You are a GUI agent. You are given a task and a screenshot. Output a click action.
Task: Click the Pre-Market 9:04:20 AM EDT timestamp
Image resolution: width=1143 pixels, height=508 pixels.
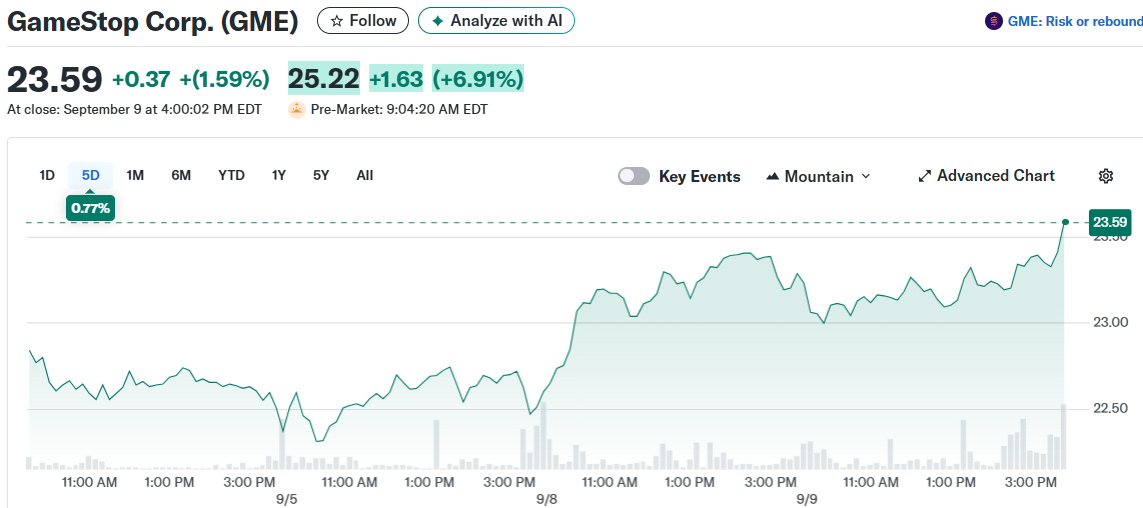399,110
